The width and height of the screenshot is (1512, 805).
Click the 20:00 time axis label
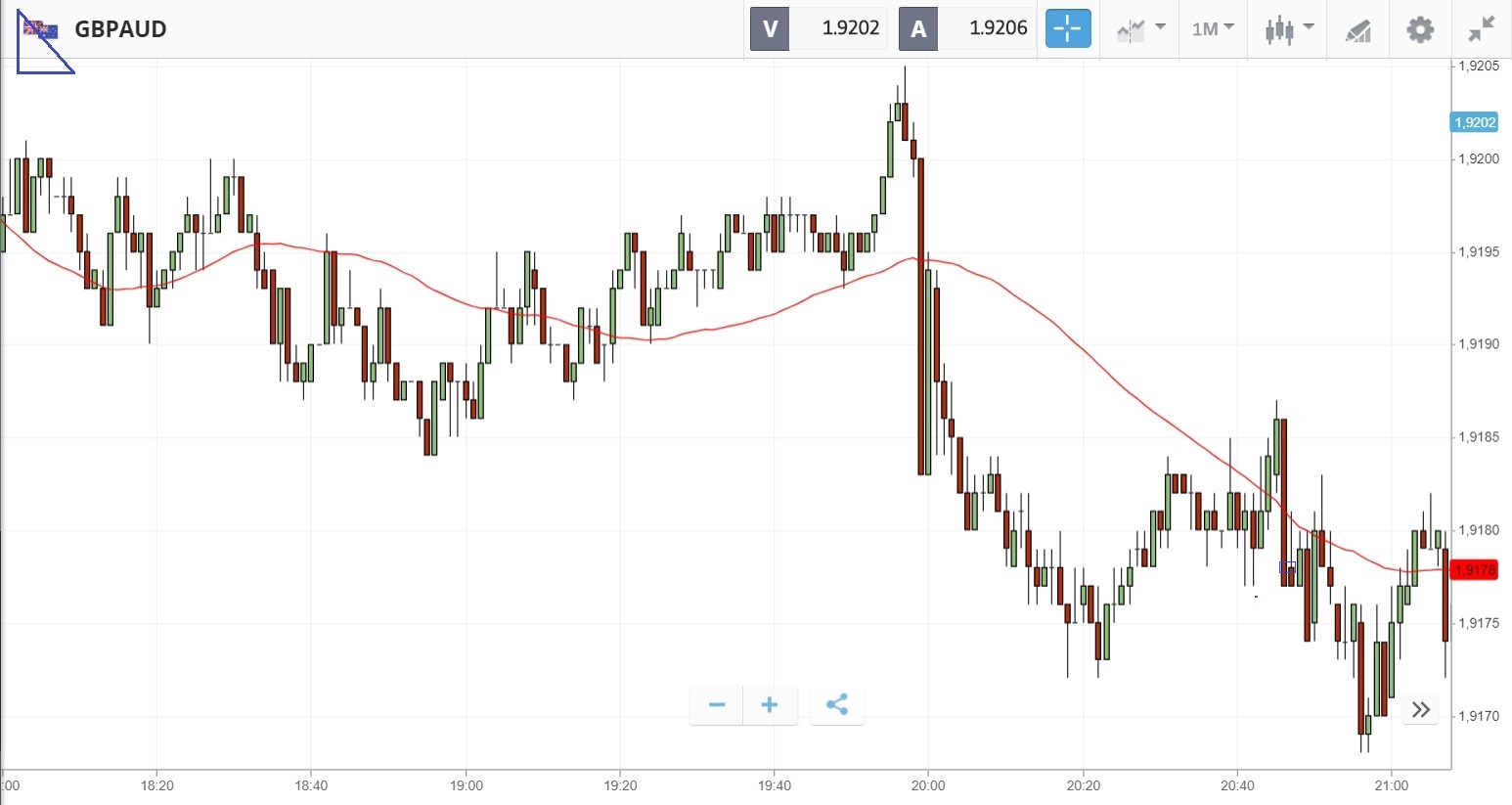click(928, 785)
